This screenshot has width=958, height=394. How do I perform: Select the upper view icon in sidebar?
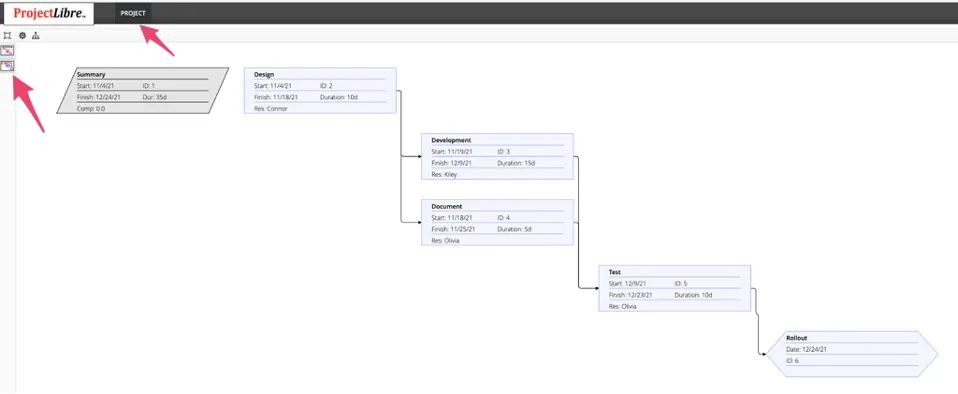(7, 51)
